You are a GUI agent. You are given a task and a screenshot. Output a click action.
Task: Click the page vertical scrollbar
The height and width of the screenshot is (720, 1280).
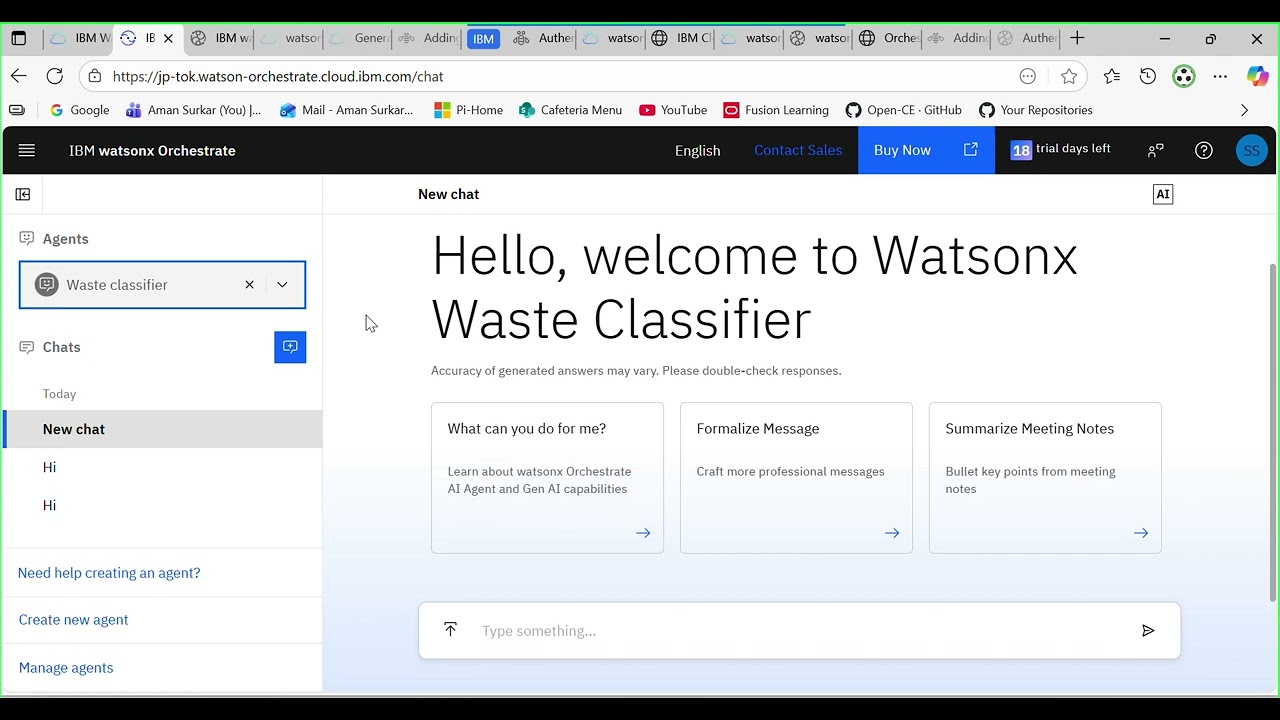(x=1273, y=432)
